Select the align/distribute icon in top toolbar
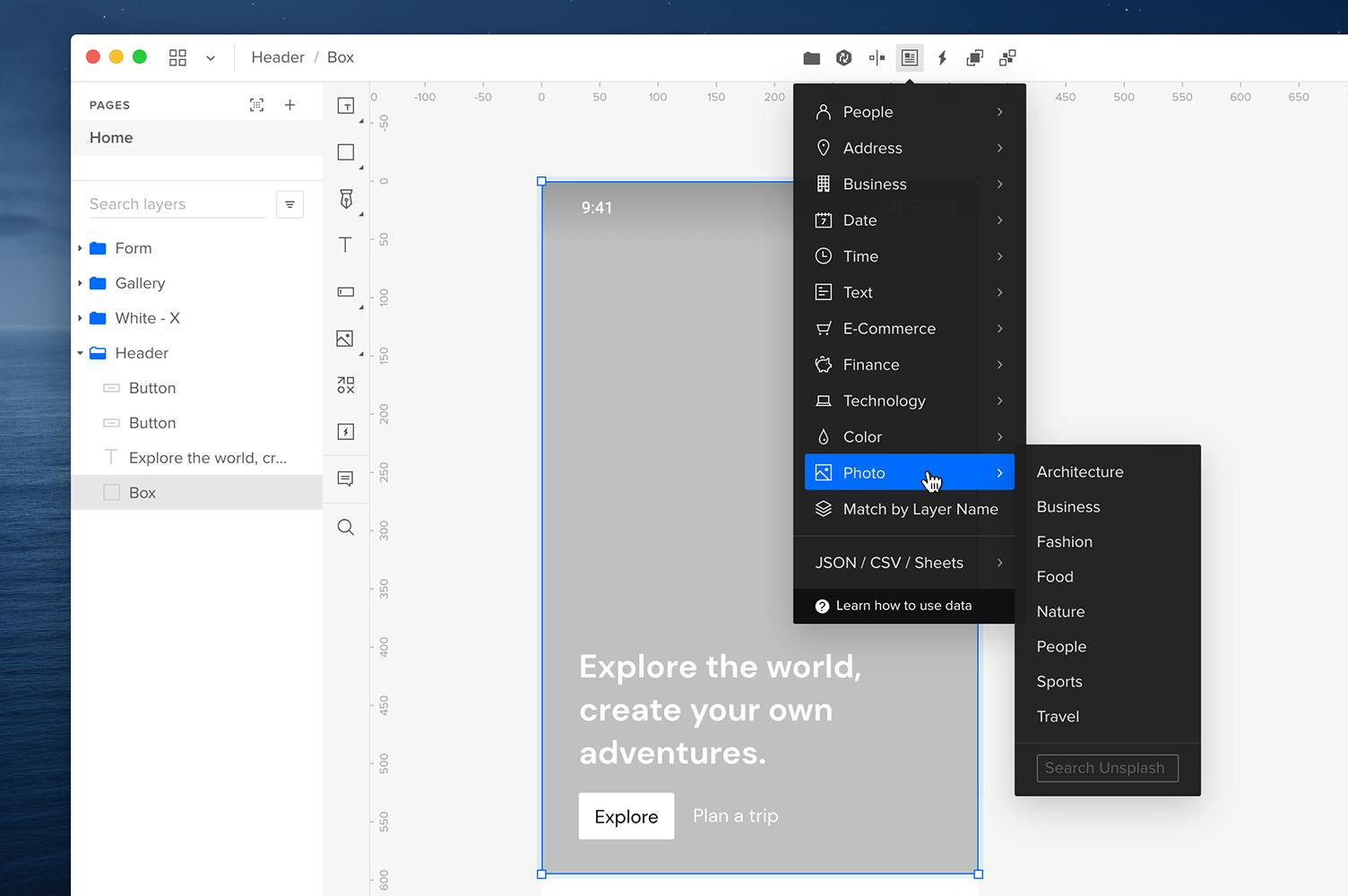Viewport: 1348px width, 896px height. (x=877, y=58)
